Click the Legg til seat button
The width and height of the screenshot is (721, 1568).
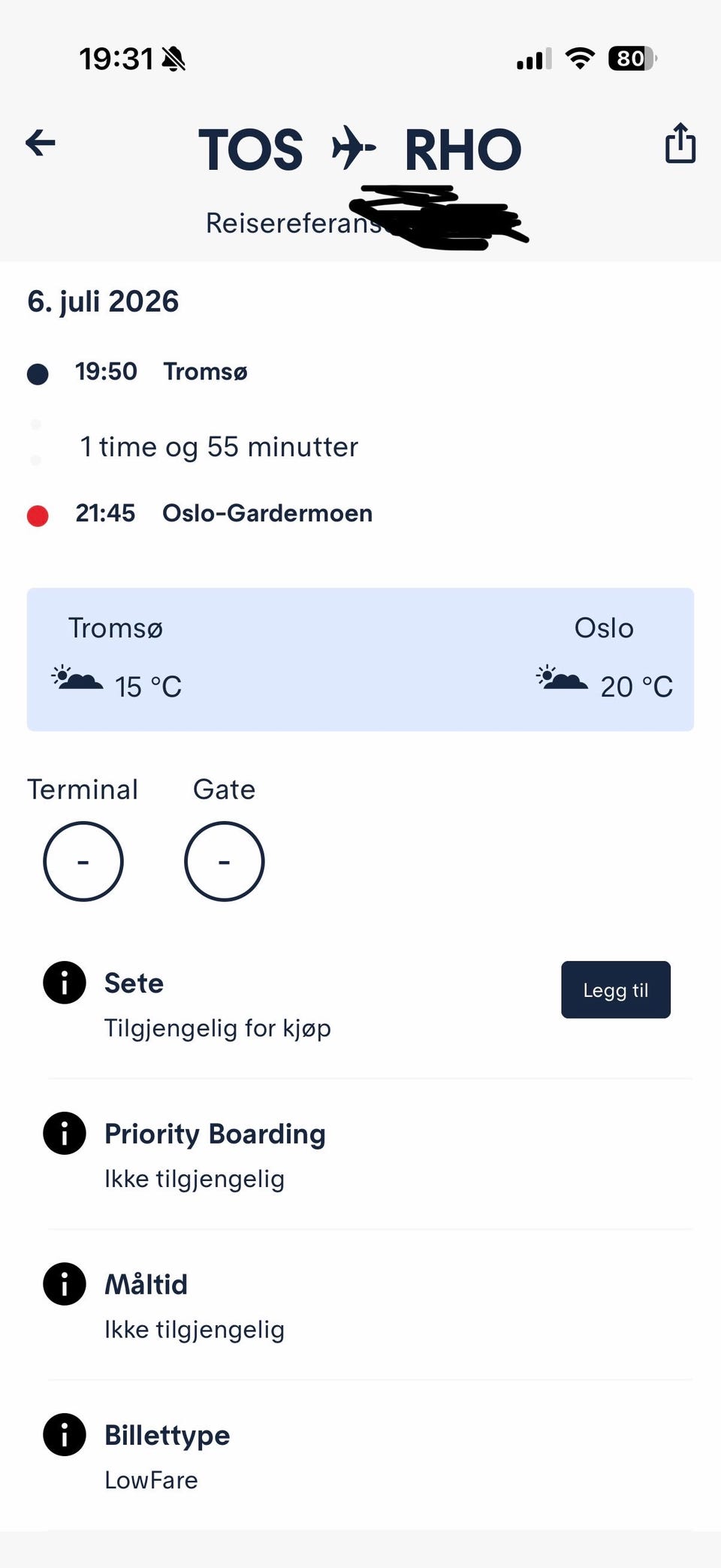coord(616,989)
